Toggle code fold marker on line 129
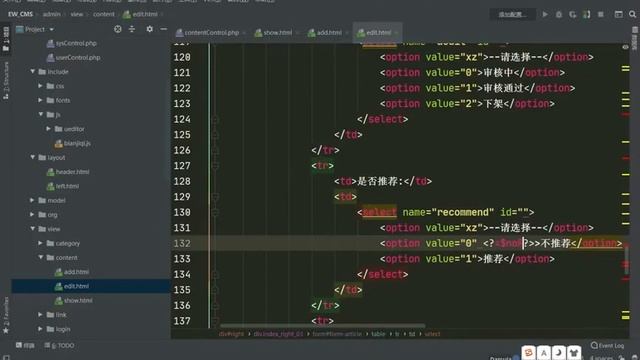The height and width of the screenshot is (360, 640). (215, 197)
